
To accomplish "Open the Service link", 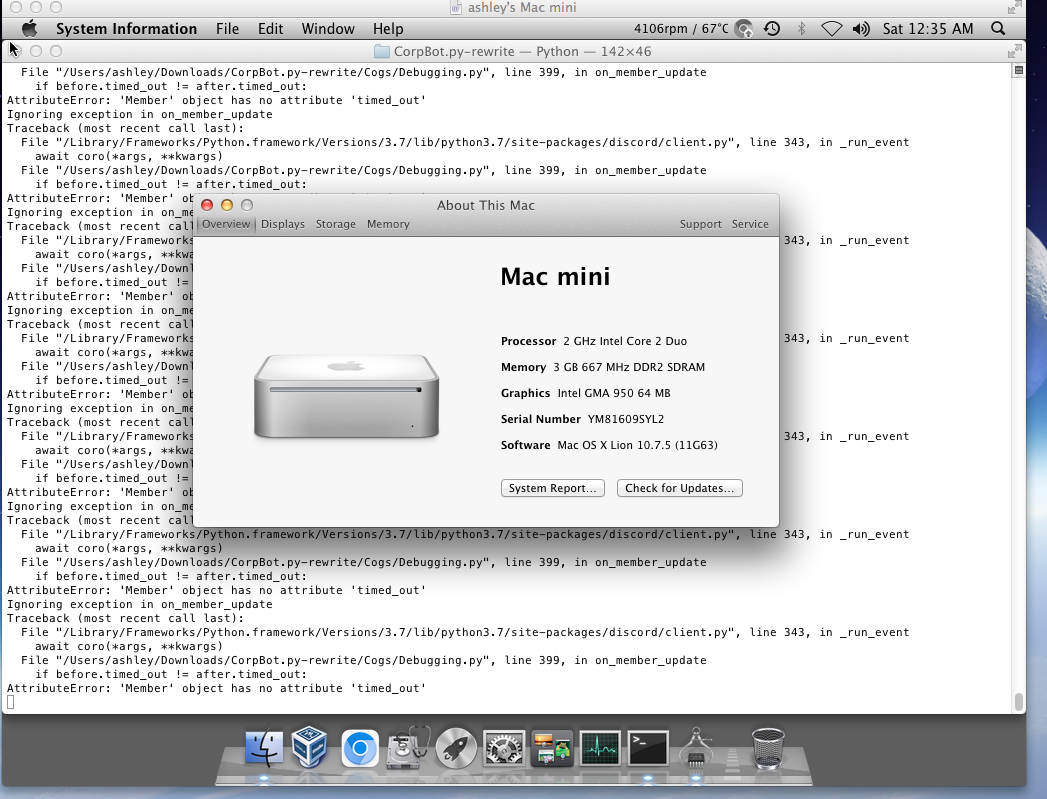I will coord(750,224).
